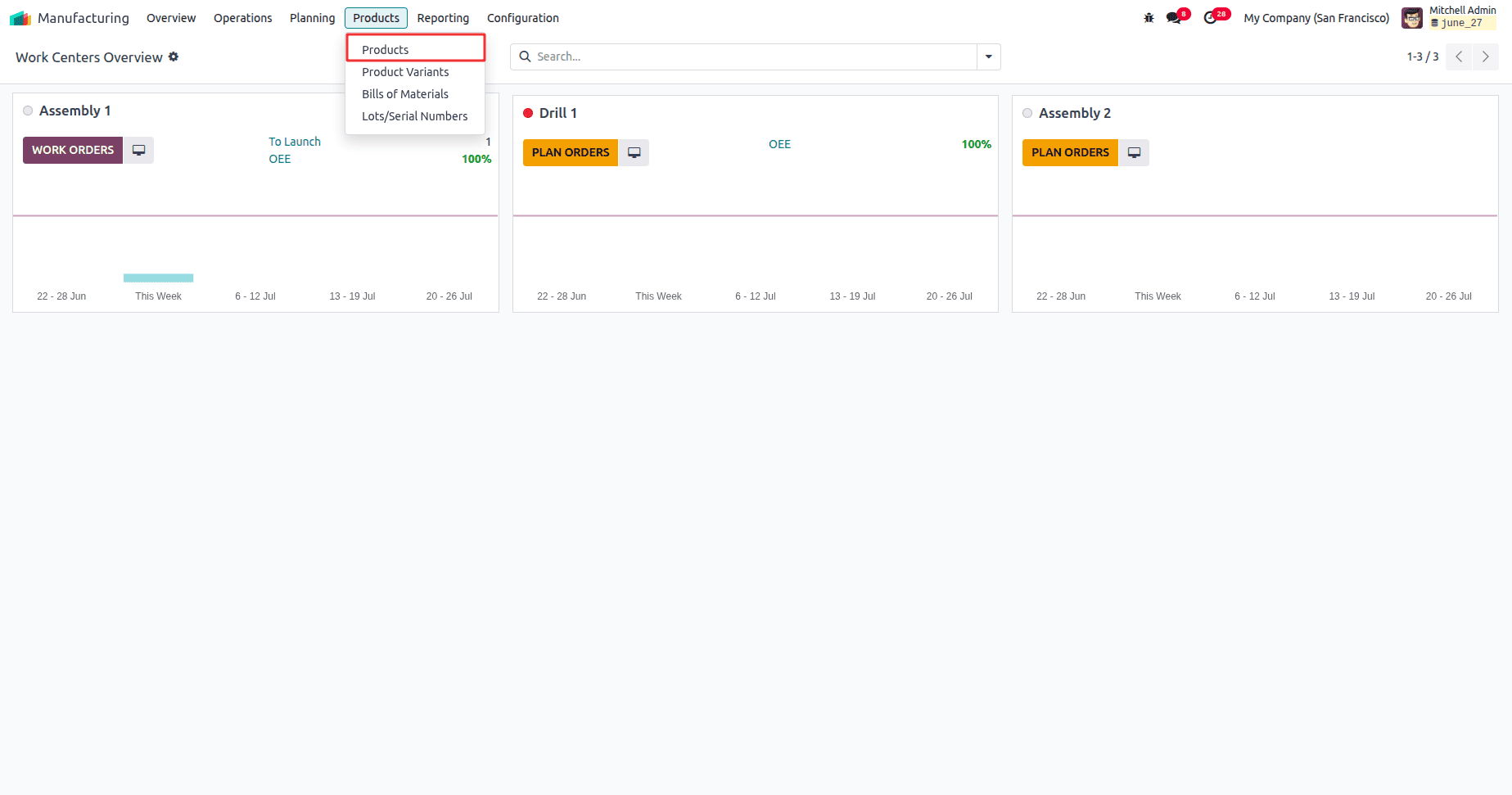
Task: Click the Assembly 1 status dot
Action: tap(28, 111)
